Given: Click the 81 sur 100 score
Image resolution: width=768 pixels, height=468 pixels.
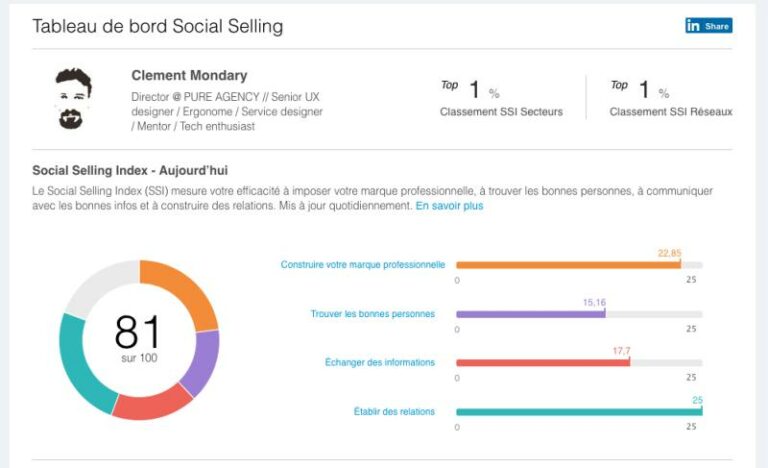Looking at the screenshot, I should [x=138, y=338].
